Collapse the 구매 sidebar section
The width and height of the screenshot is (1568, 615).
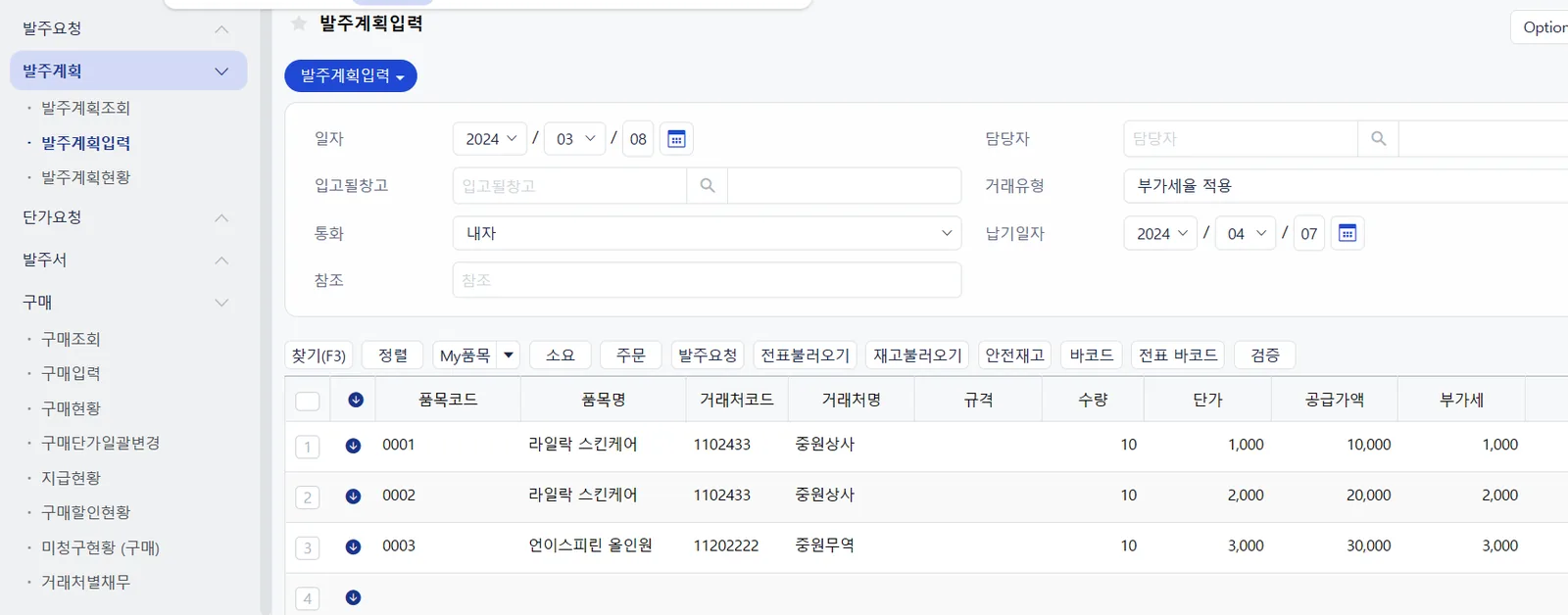[x=221, y=303]
